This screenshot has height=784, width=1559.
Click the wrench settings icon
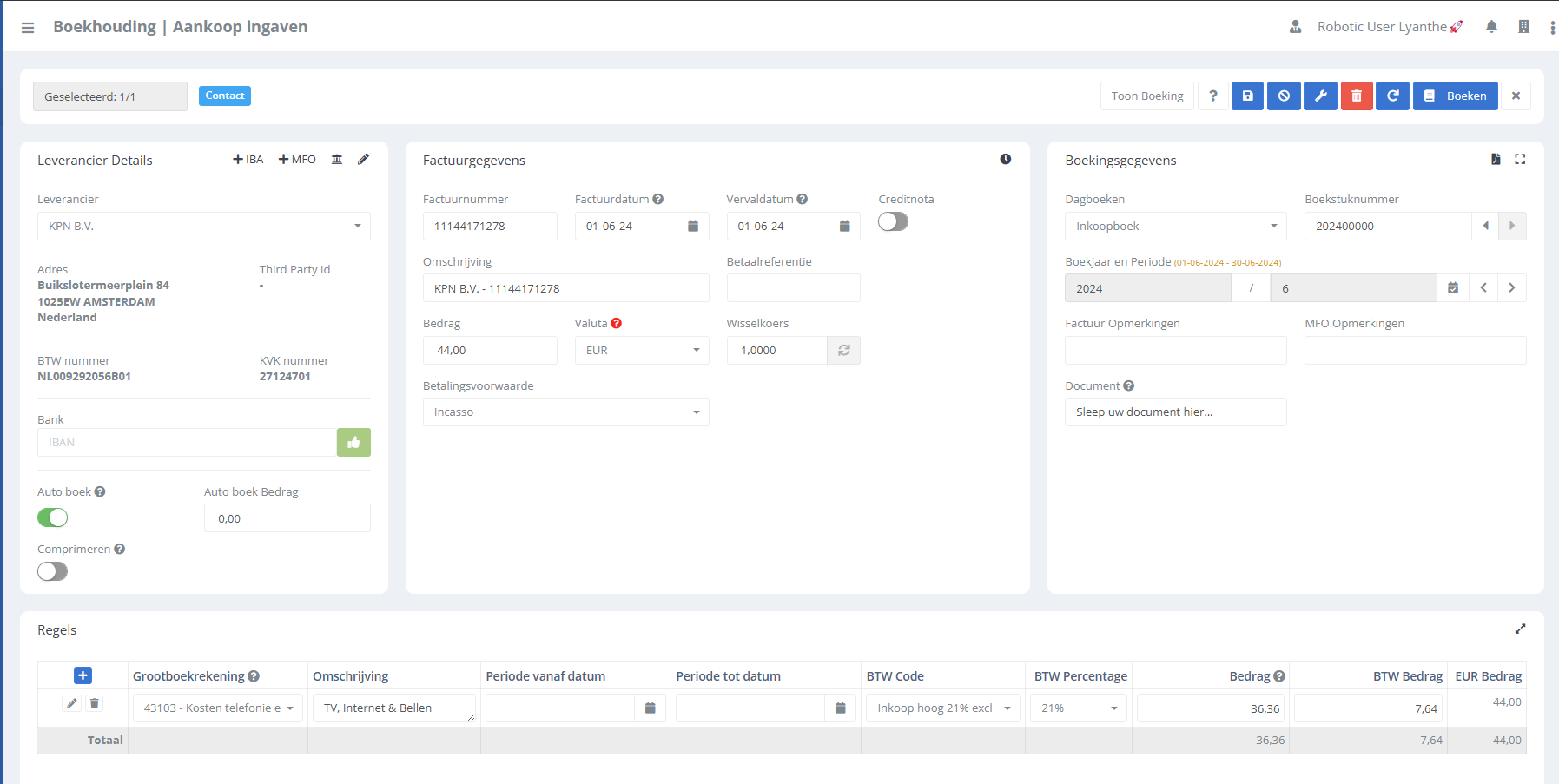[1320, 96]
